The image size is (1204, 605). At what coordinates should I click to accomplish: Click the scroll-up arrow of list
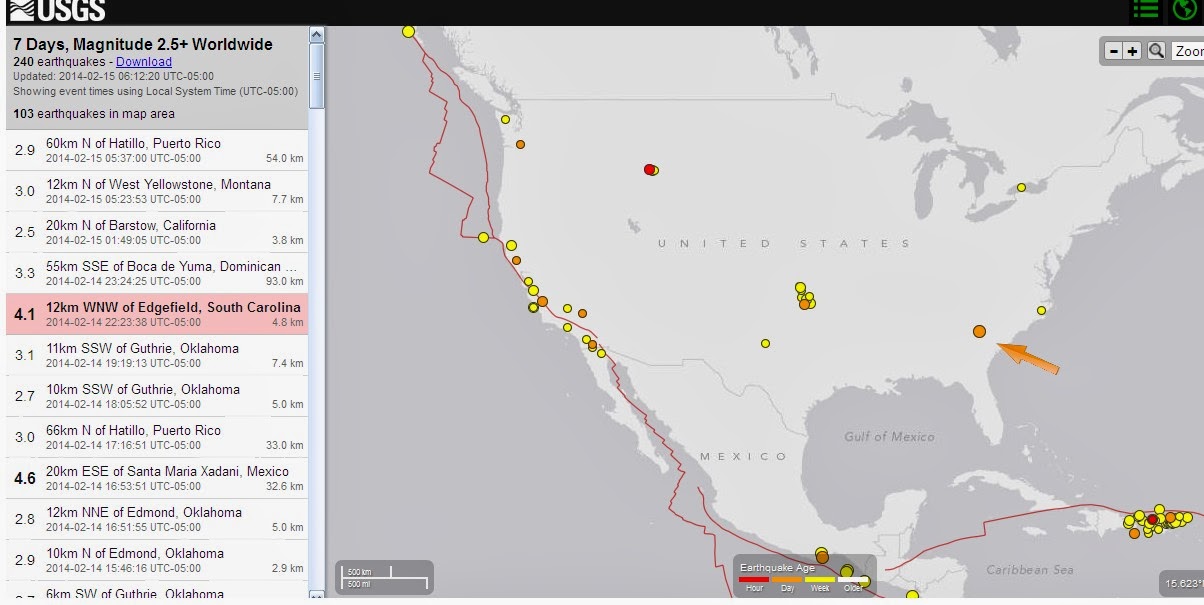[x=317, y=35]
